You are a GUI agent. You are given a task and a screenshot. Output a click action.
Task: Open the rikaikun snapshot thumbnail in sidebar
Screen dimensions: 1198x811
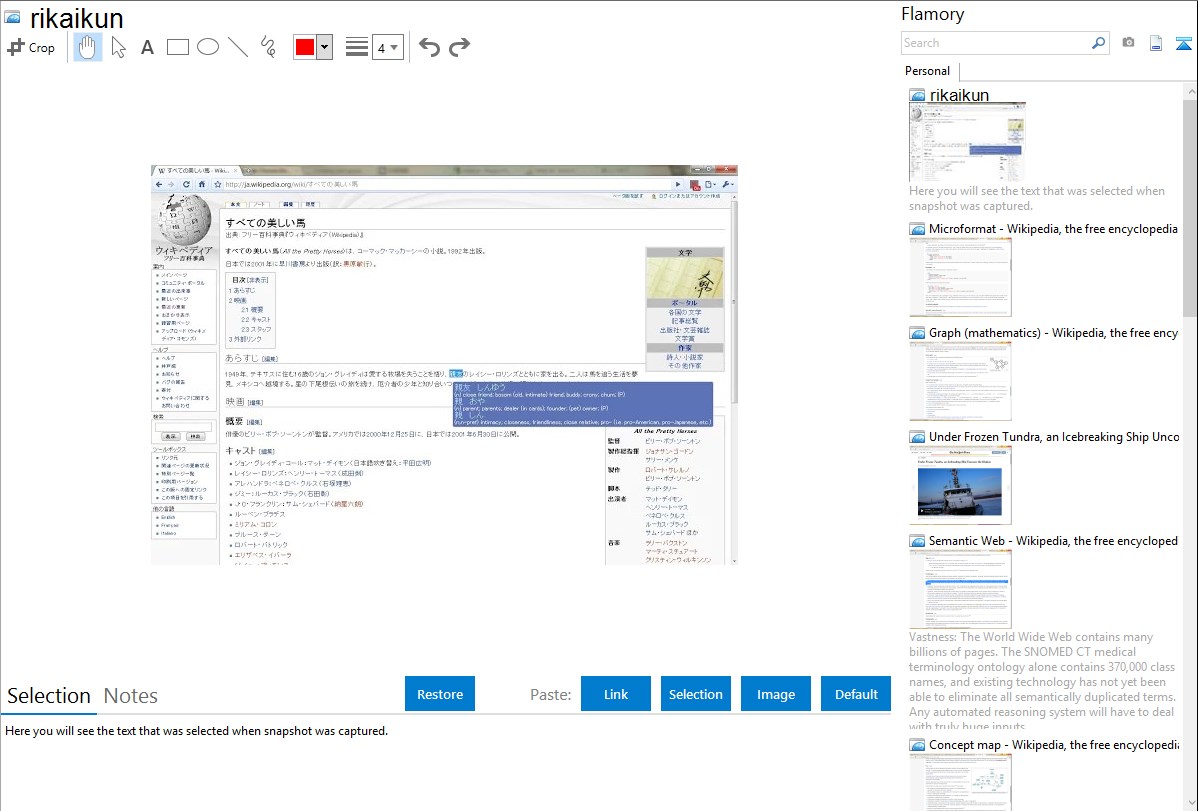pyautogui.click(x=967, y=143)
